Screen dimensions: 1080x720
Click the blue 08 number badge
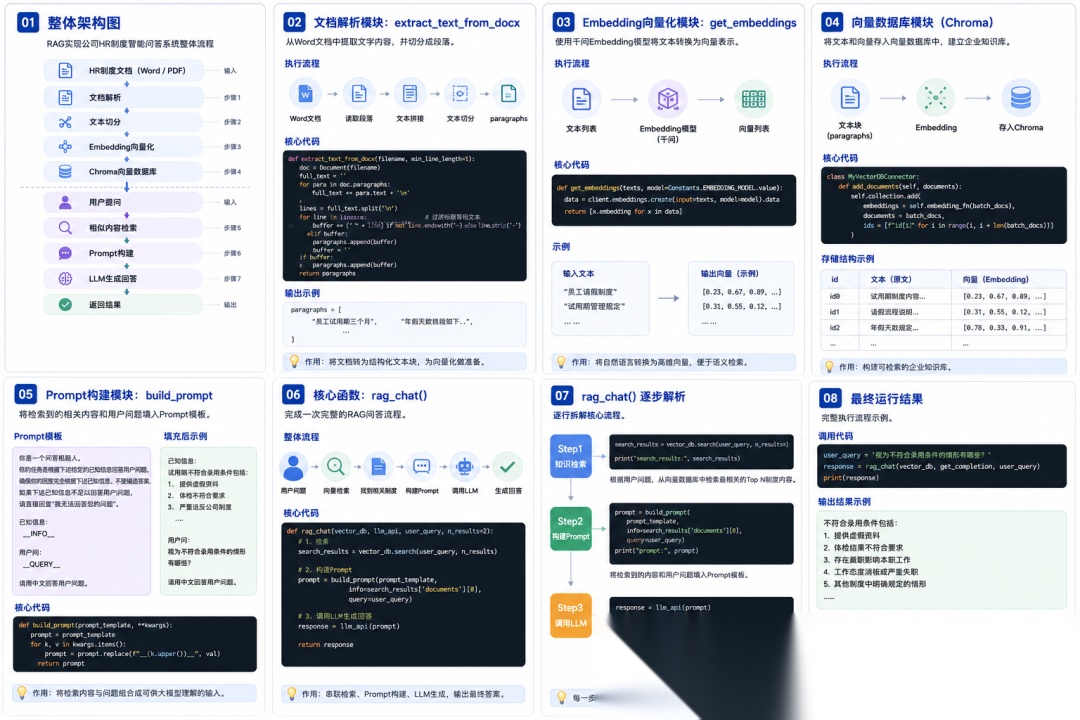(831, 398)
